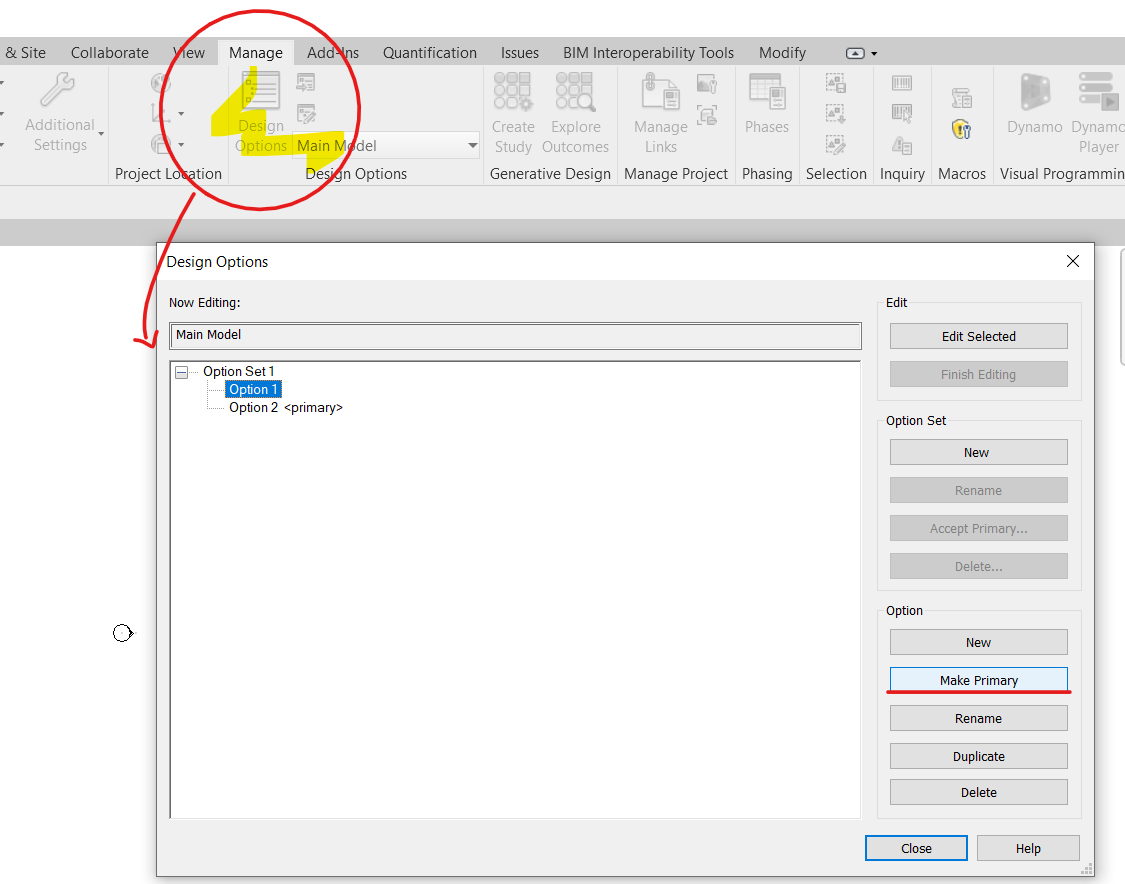Click the Add to Set icon in Design Options panel

pyautogui.click(x=306, y=83)
